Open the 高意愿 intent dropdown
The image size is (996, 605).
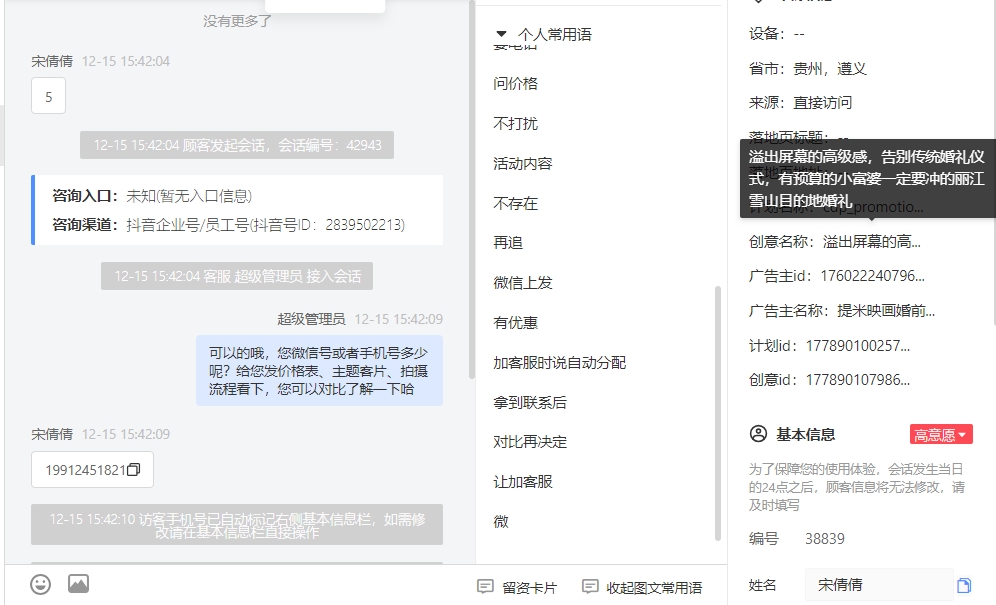click(x=941, y=435)
